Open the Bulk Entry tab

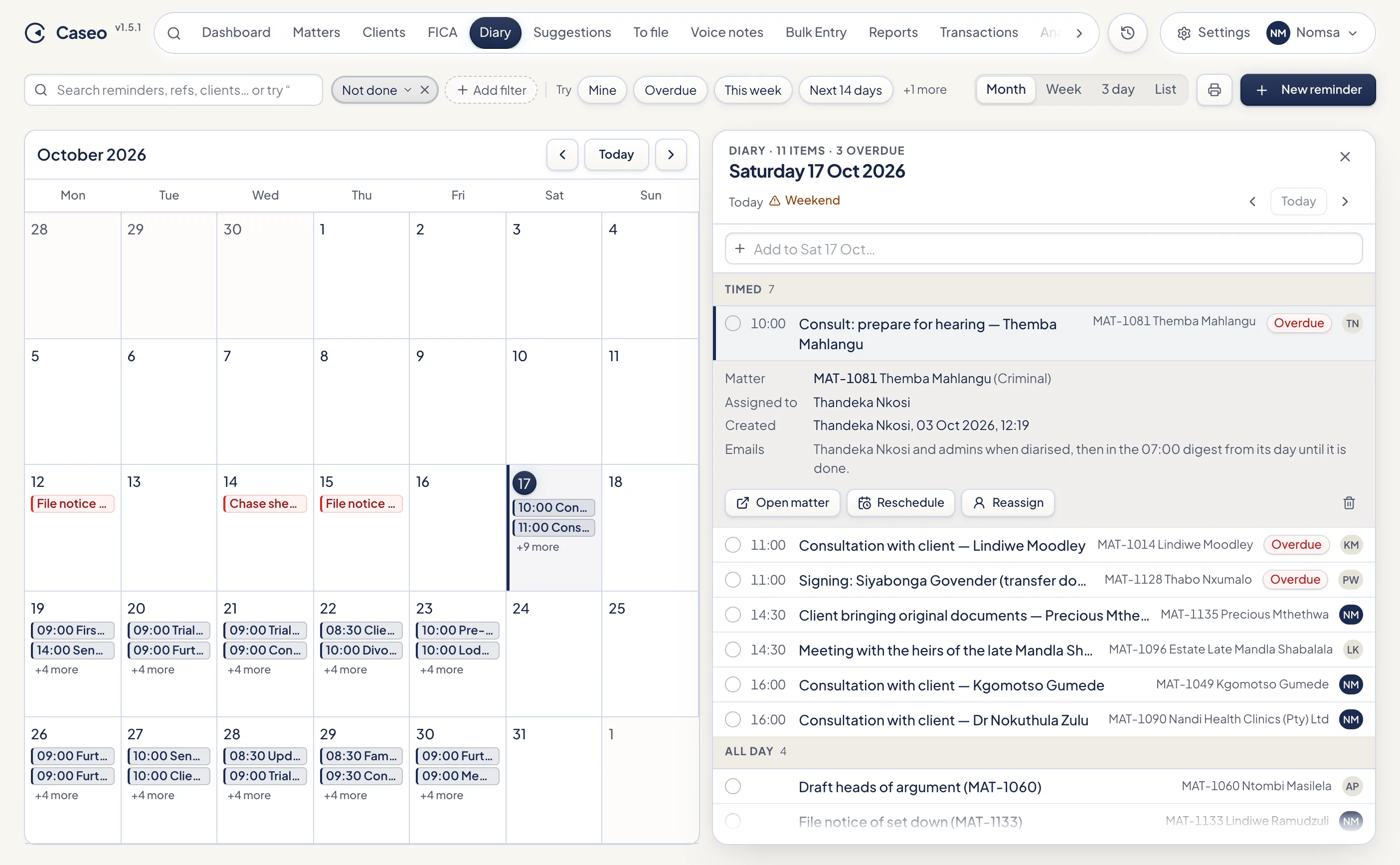point(816,32)
